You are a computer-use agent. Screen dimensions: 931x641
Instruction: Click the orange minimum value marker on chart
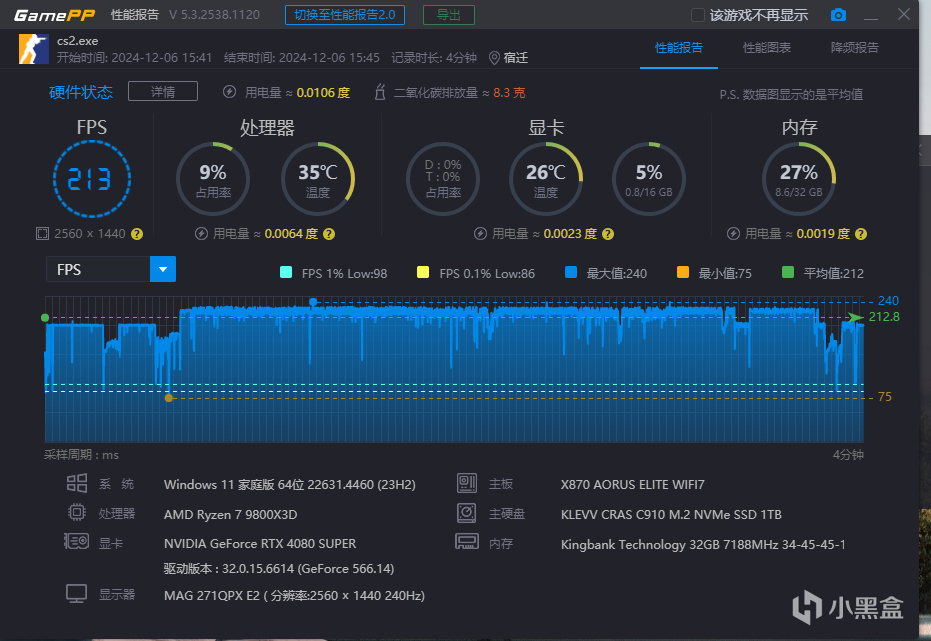coord(169,398)
